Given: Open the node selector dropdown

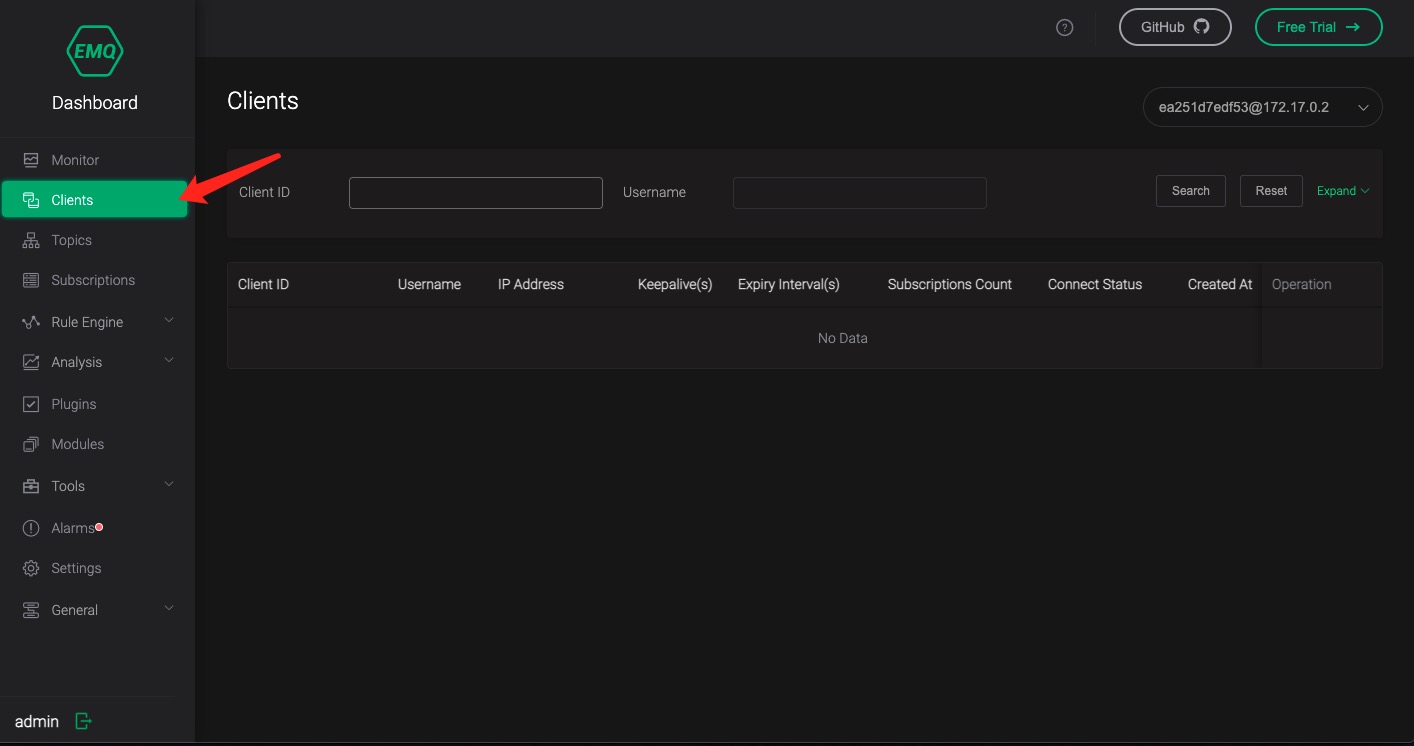Looking at the screenshot, I should [1262, 107].
